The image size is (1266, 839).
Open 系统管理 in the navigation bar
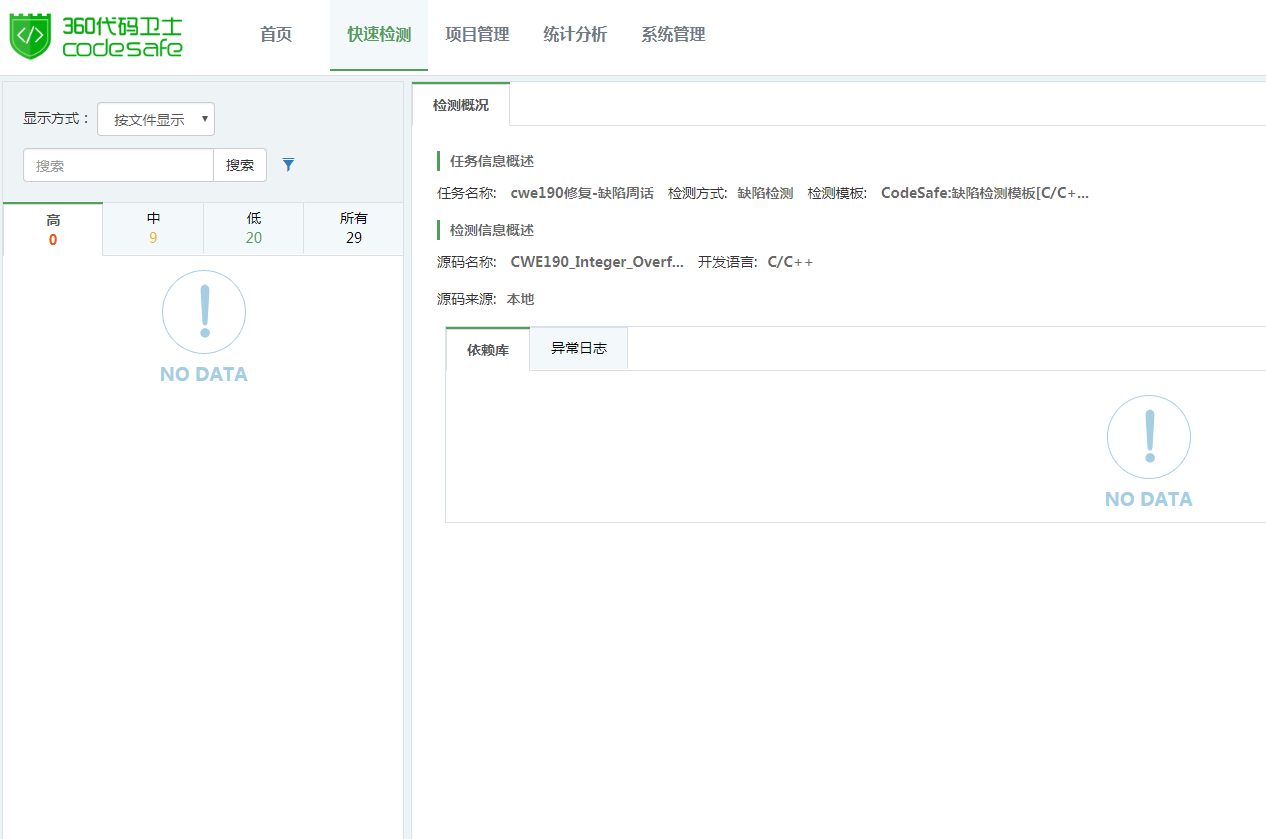click(x=673, y=35)
